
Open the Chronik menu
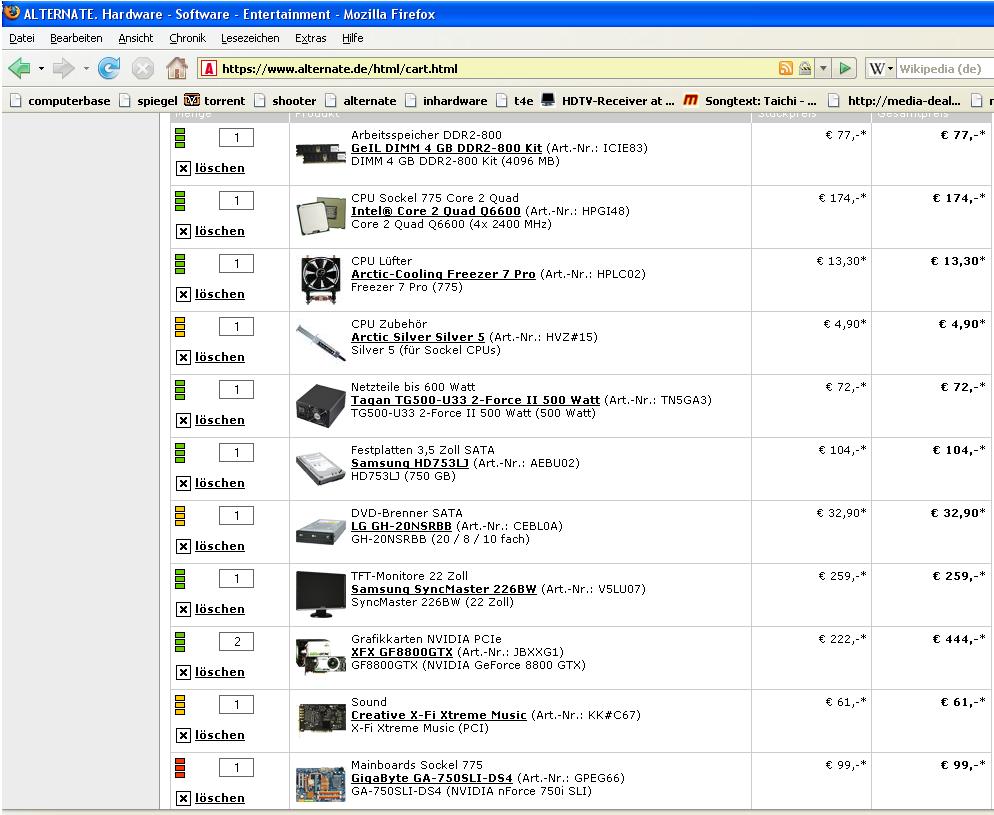[188, 38]
